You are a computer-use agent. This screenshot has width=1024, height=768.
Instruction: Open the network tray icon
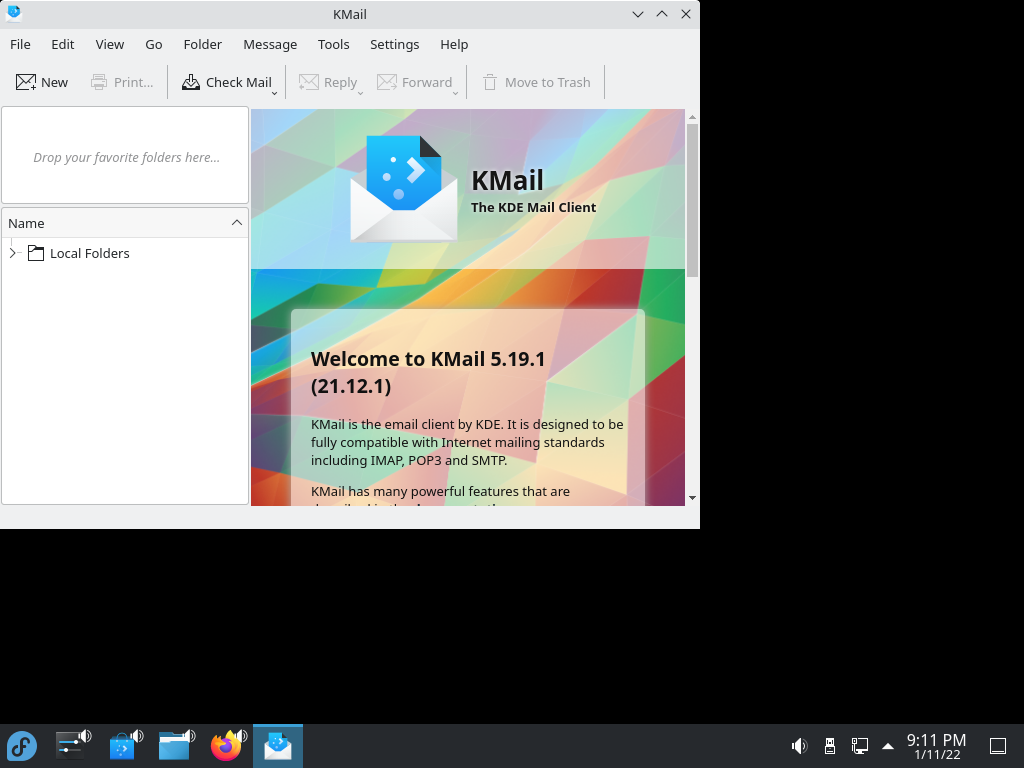coord(859,746)
